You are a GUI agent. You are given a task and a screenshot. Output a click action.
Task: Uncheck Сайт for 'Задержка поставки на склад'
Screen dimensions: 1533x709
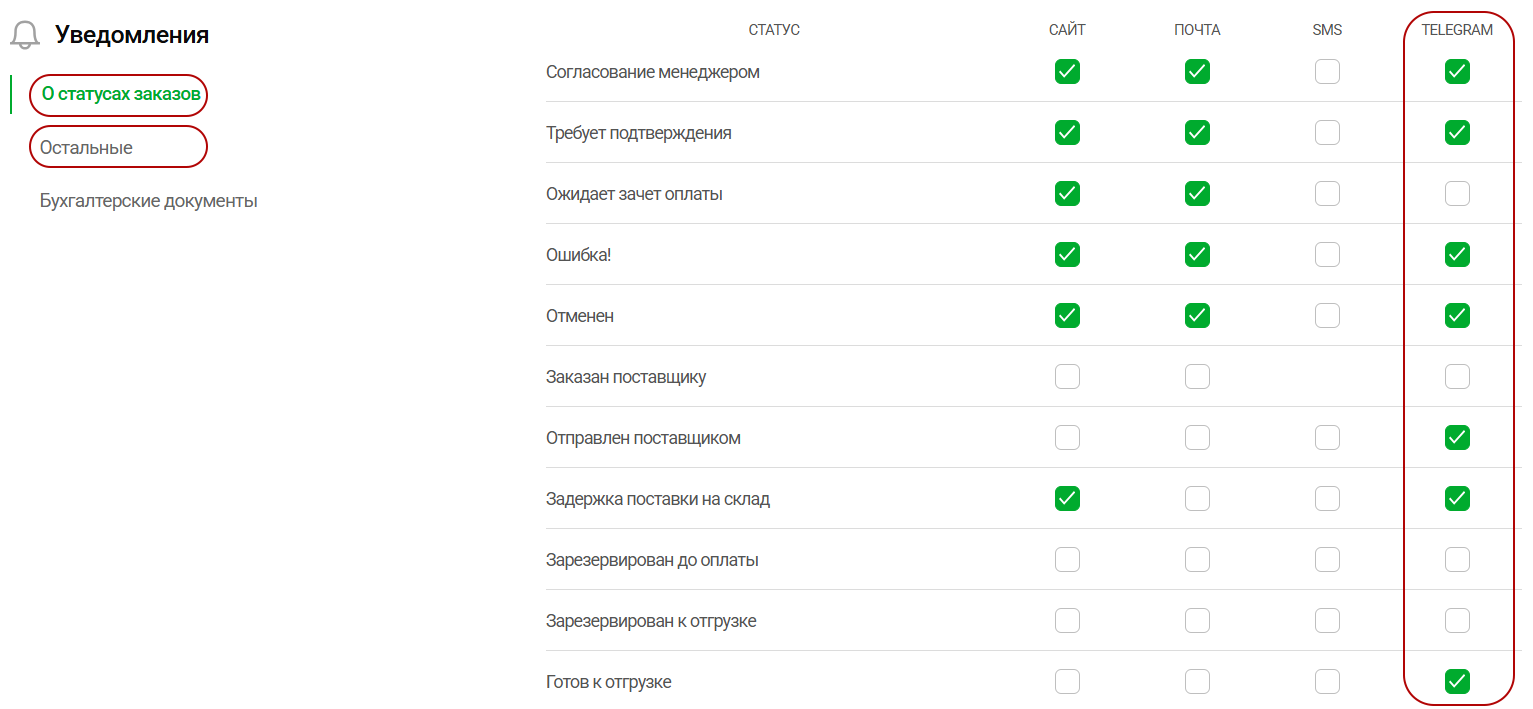(1067, 499)
